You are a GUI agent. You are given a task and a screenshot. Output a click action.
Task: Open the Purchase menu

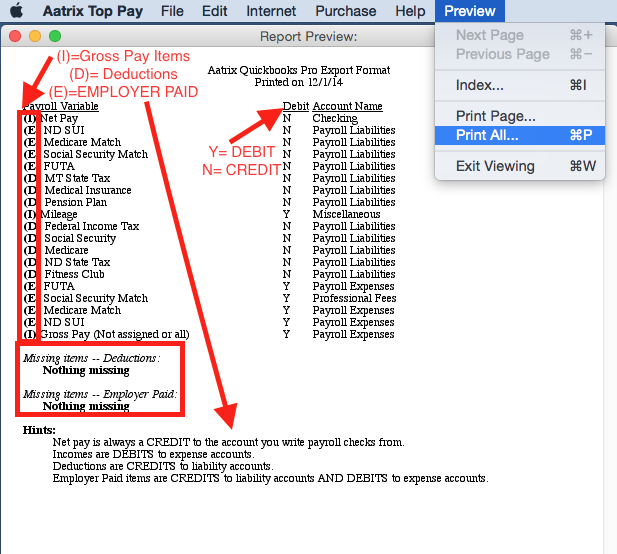(x=345, y=11)
